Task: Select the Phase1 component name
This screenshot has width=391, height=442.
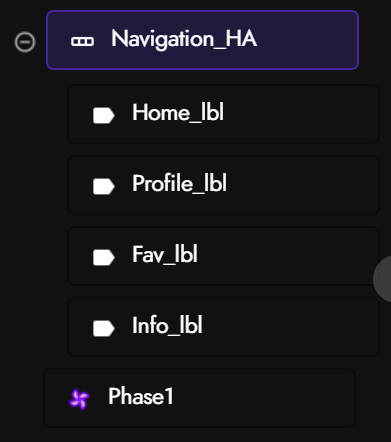Action: coord(141,396)
